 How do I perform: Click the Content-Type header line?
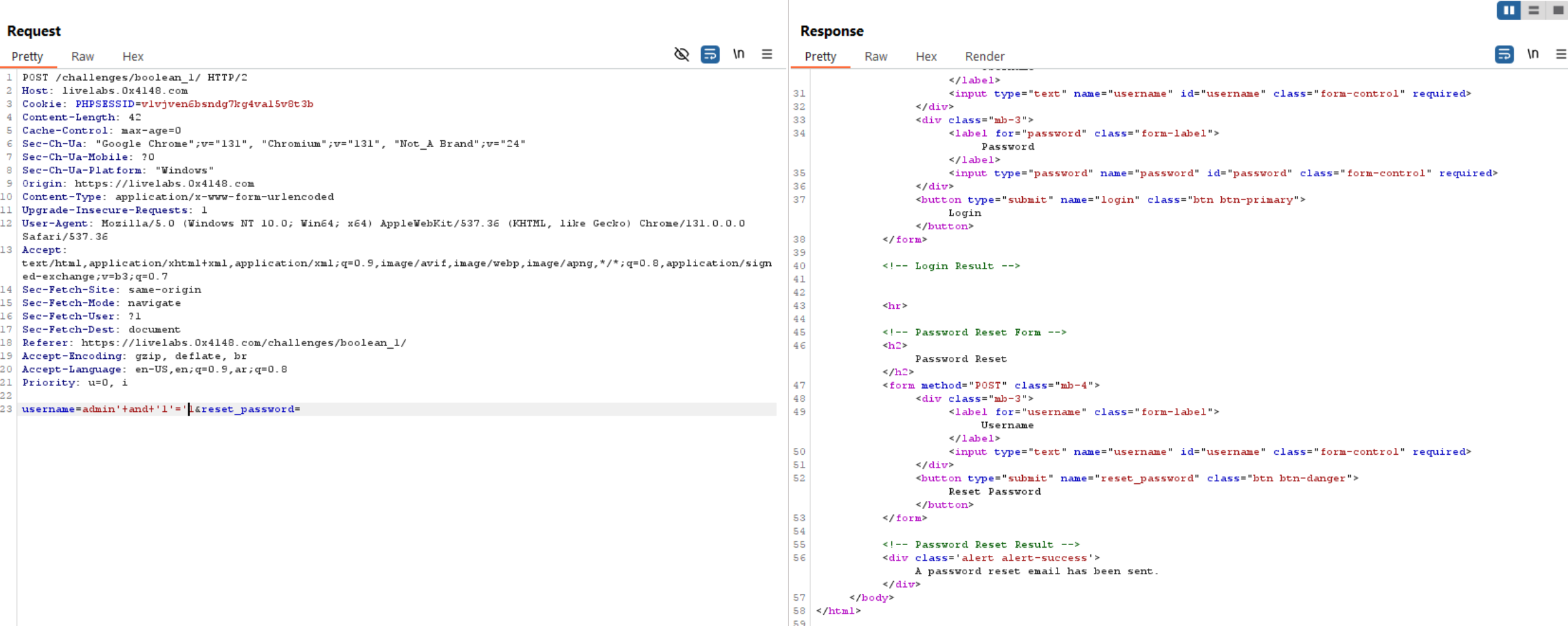(x=178, y=196)
